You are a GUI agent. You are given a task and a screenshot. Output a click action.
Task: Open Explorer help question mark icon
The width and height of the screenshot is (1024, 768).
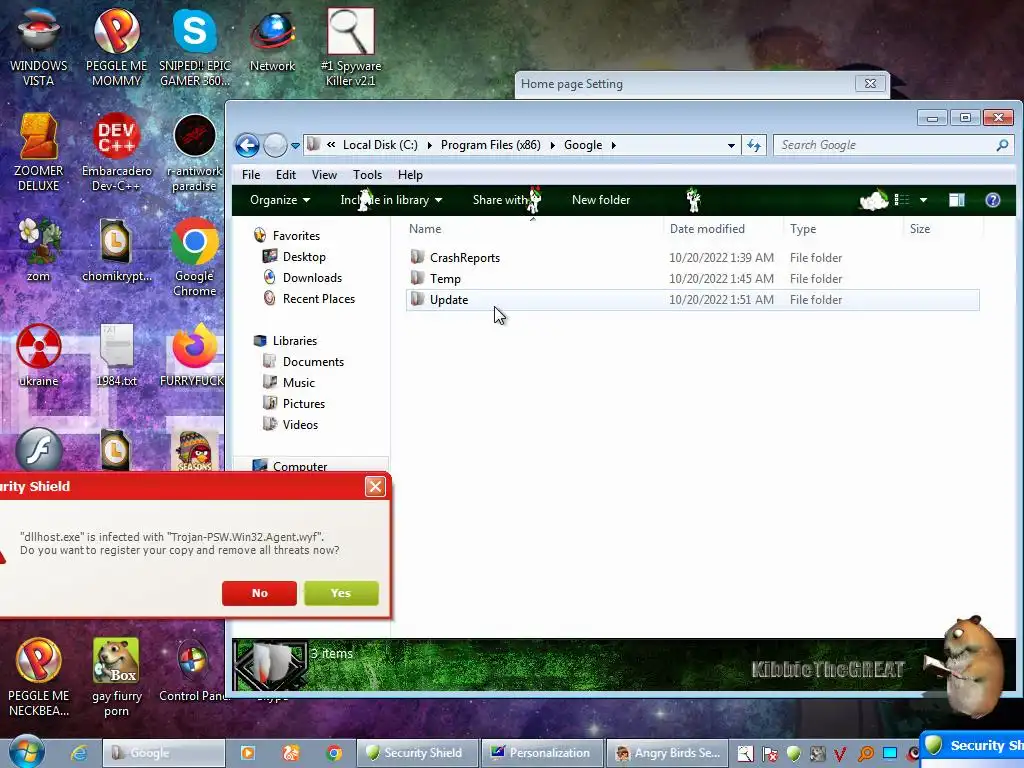click(993, 200)
